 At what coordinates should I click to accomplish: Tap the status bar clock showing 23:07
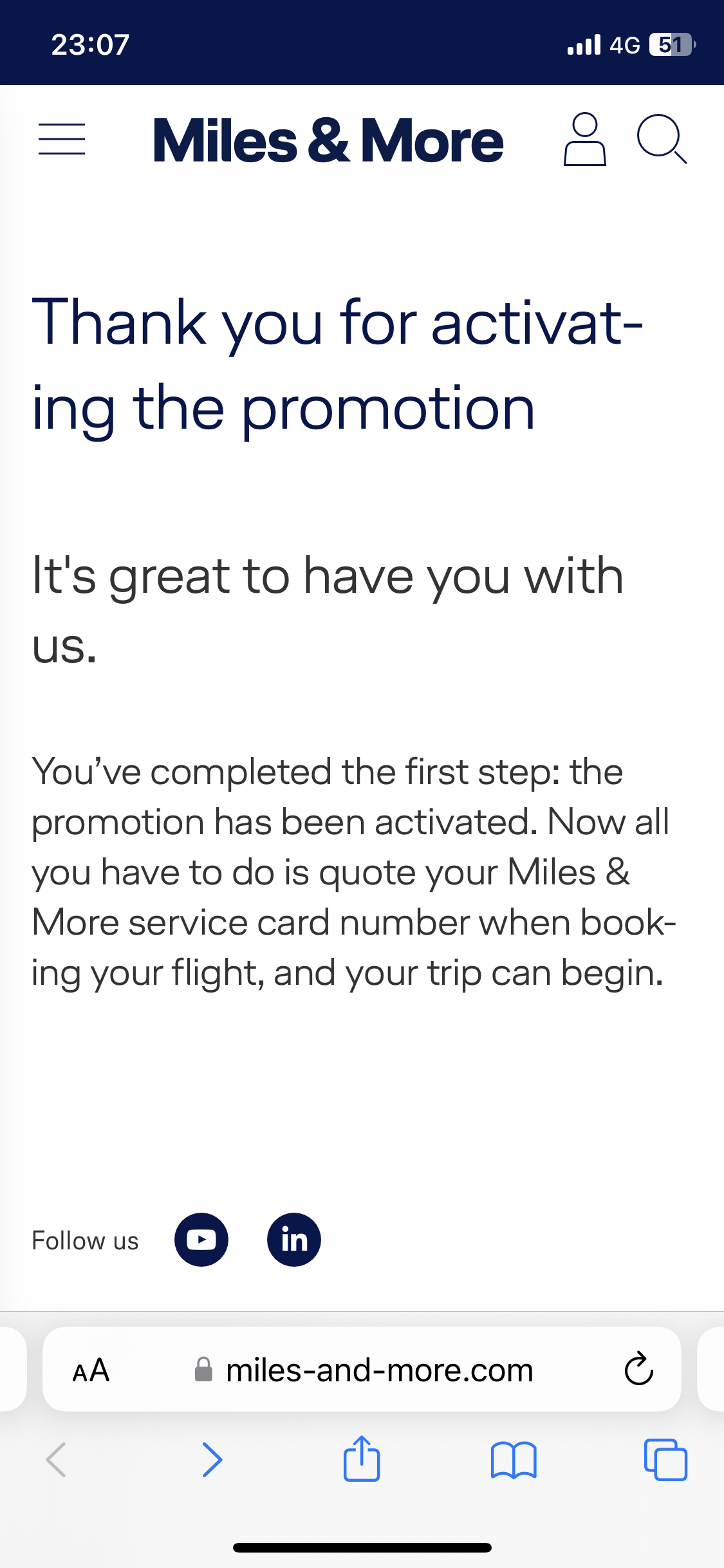tap(90, 45)
